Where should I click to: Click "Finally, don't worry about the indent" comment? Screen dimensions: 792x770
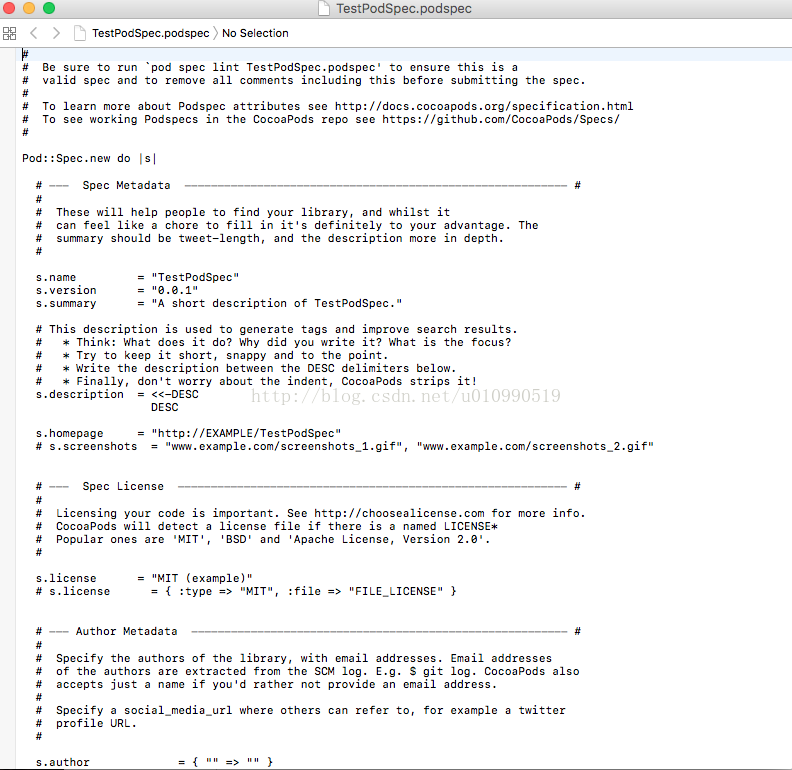coord(256,381)
